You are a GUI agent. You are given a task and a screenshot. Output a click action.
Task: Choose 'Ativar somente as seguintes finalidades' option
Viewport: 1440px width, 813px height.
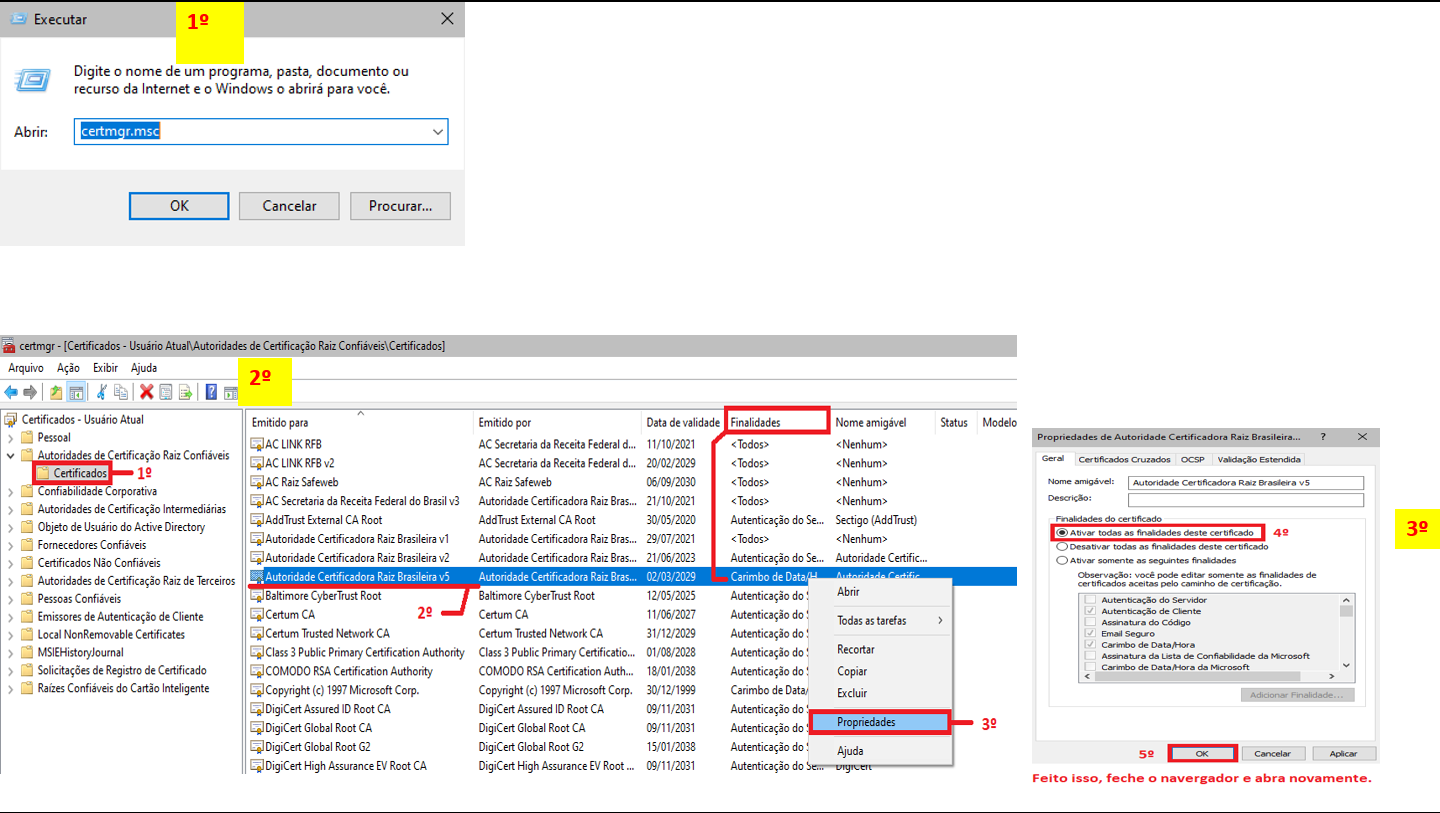coord(1062,561)
